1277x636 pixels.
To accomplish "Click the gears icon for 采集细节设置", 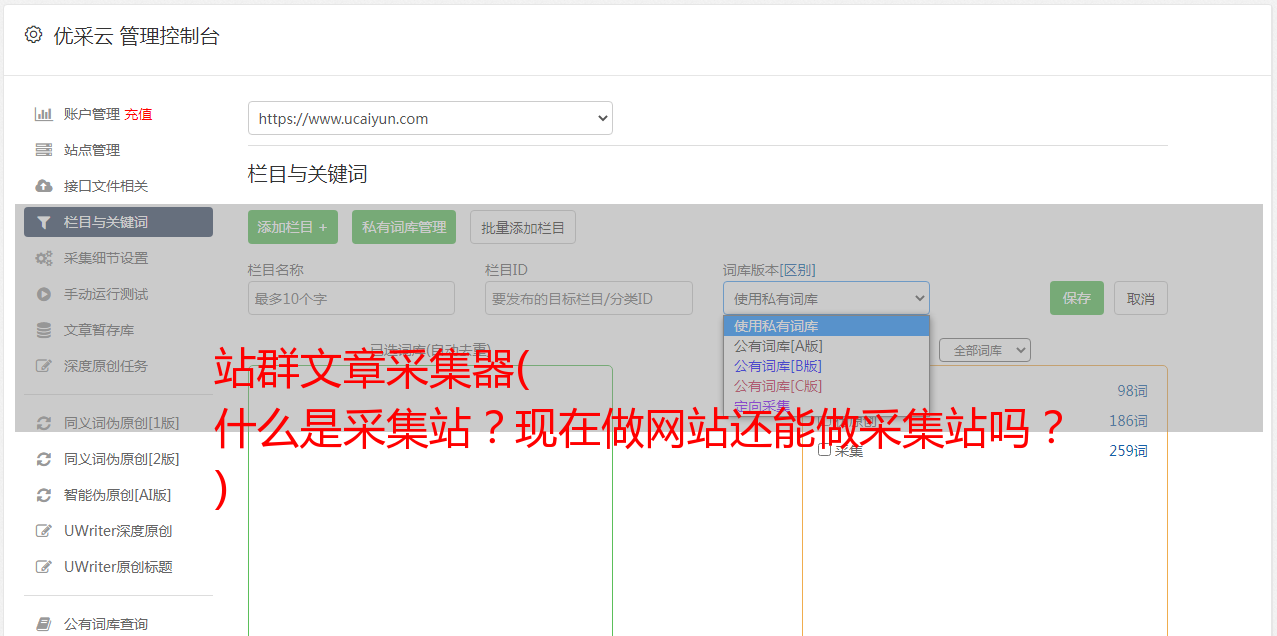I will coord(44,258).
